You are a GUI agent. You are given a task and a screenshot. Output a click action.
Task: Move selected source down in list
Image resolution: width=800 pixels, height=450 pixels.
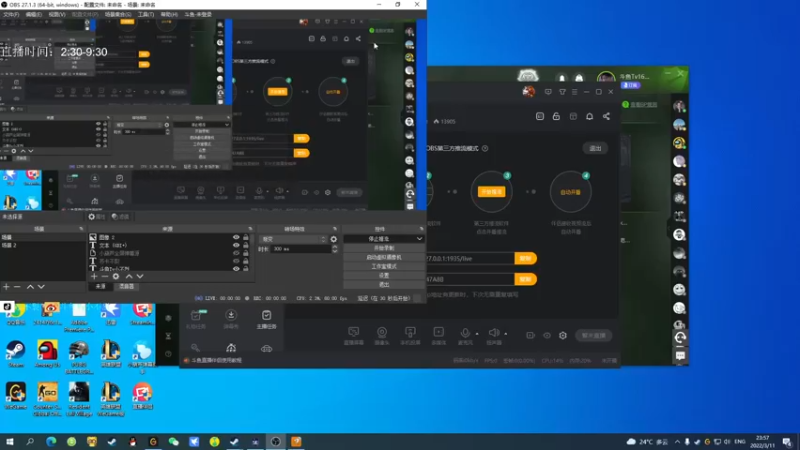tap(140, 276)
